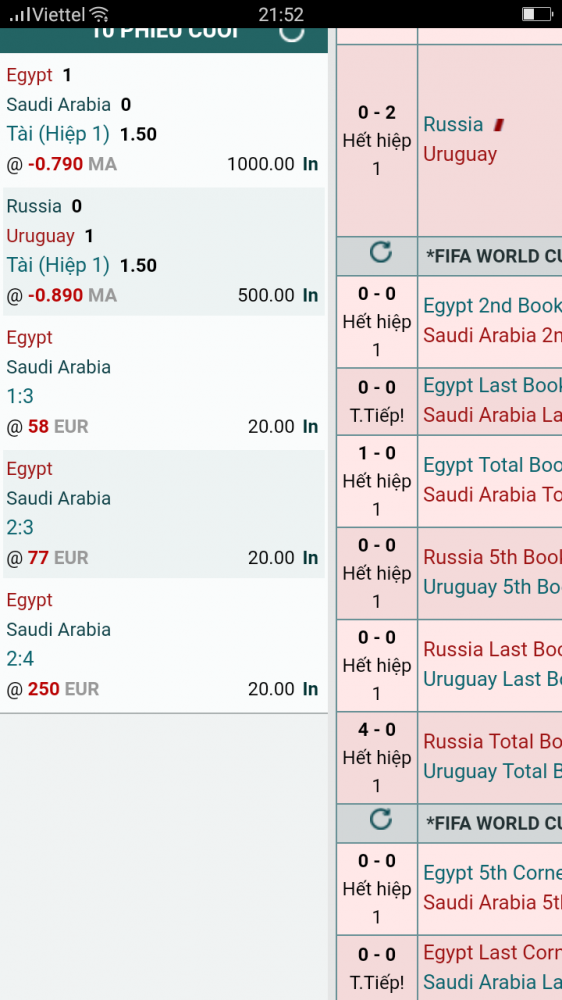Open the Egypt 2:4 bet at 250 EUR

tap(164, 645)
